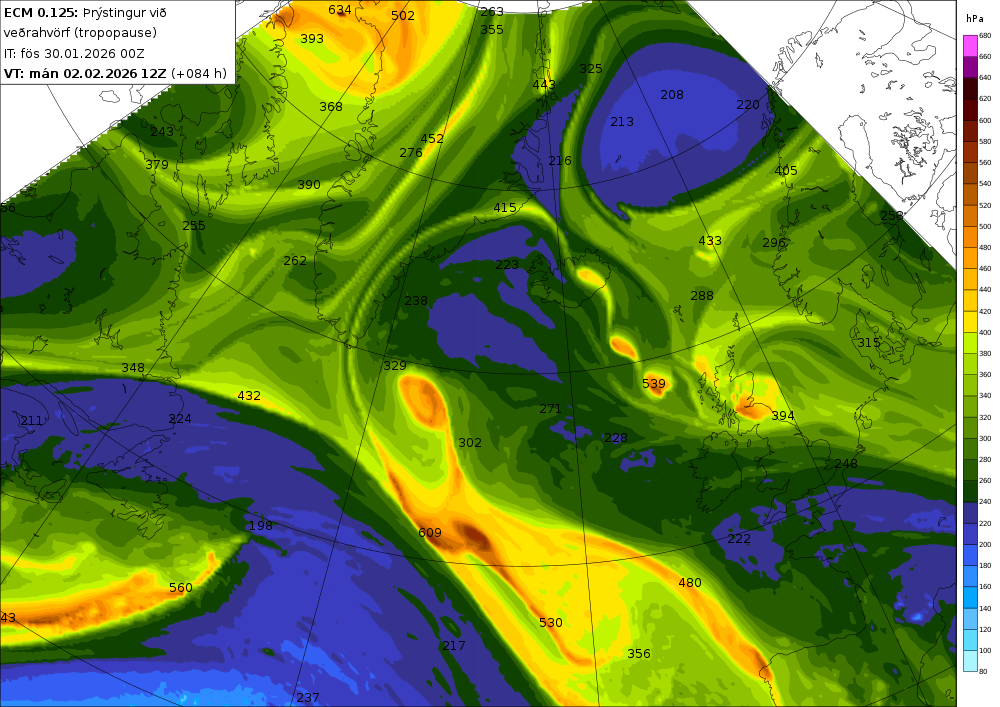Viewport: 1000px width, 707px height.
Task: Click the map value '248'
Action: point(846,464)
